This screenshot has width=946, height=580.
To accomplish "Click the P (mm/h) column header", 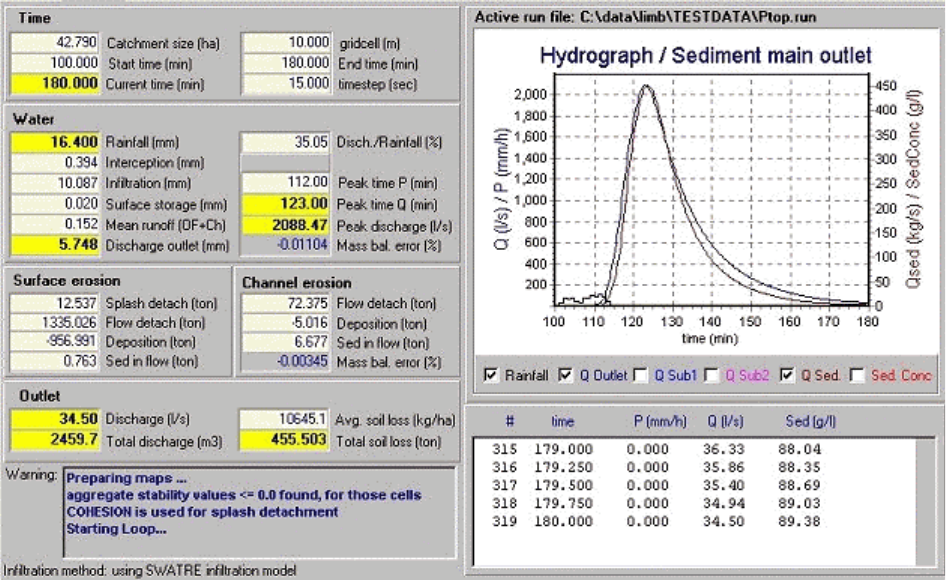I will click(x=660, y=421).
